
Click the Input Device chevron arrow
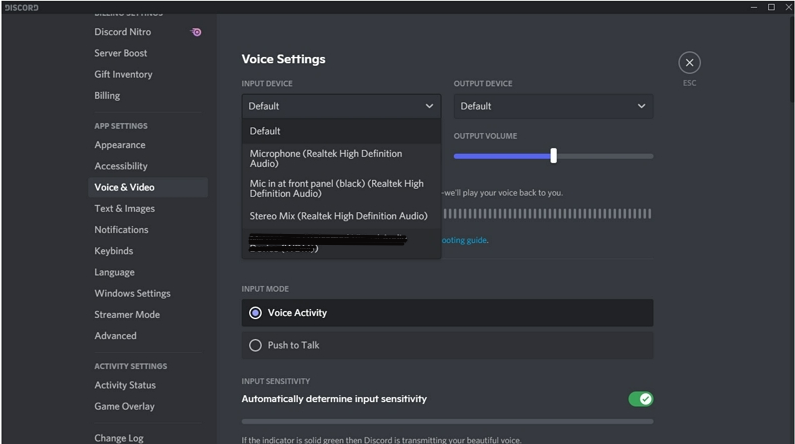[429, 106]
